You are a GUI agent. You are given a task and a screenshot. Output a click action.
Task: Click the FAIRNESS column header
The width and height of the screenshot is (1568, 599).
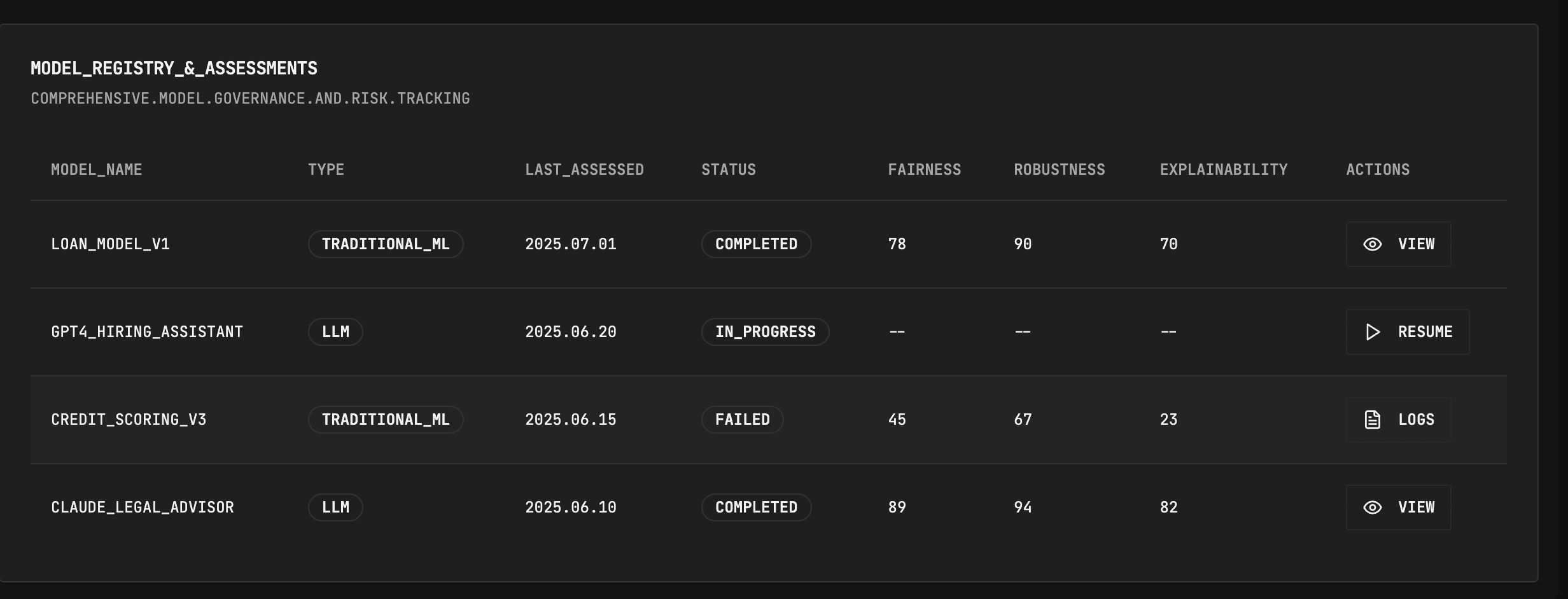click(925, 170)
